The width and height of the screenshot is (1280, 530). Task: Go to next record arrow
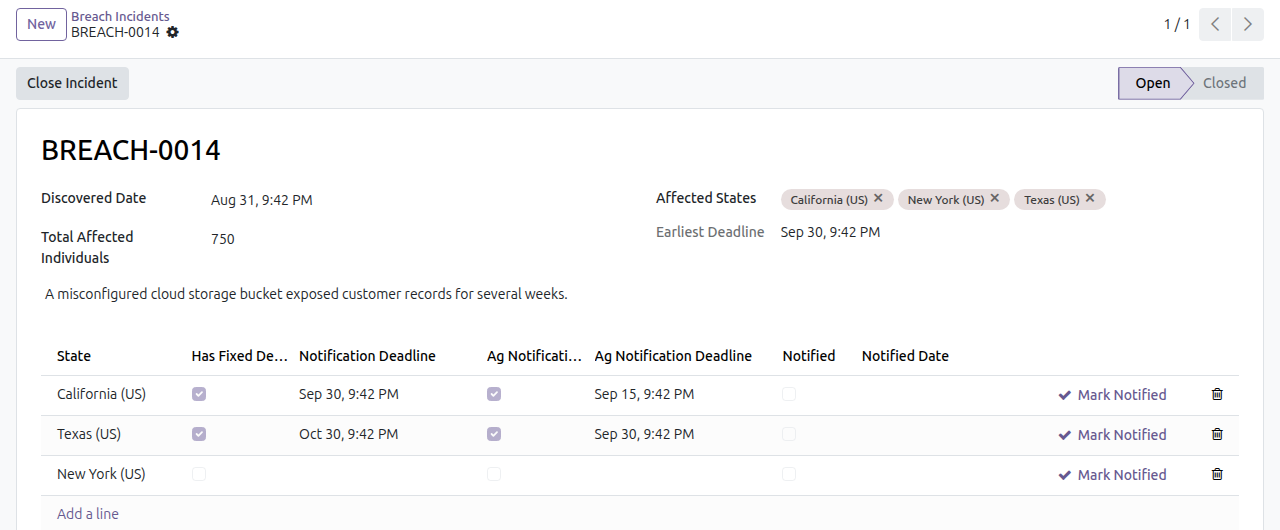point(1248,25)
